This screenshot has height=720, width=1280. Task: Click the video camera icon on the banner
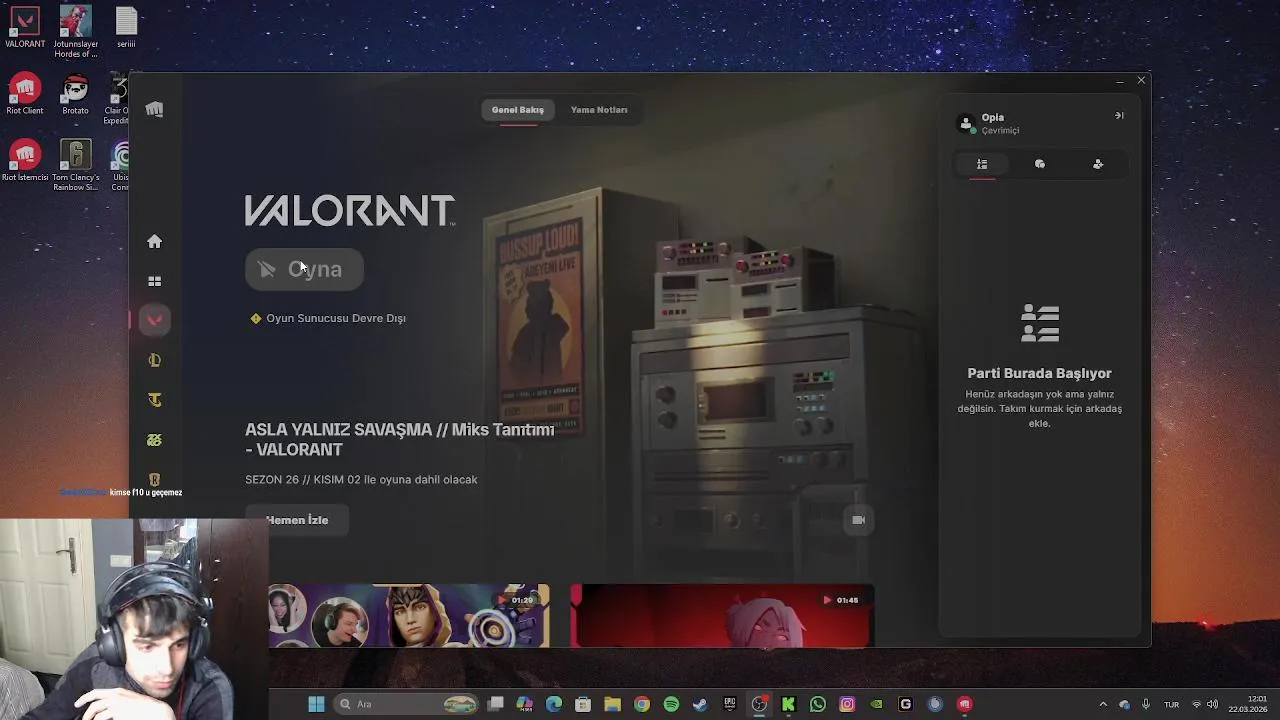pos(858,520)
